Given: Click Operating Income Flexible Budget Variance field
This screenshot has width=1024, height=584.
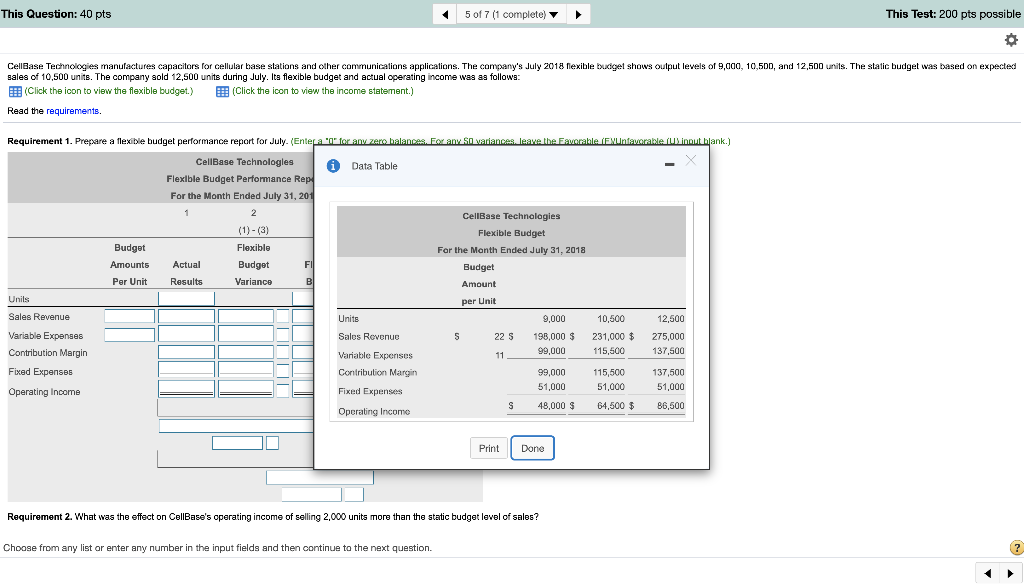Looking at the screenshot, I should pyautogui.click(x=246, y=389).
